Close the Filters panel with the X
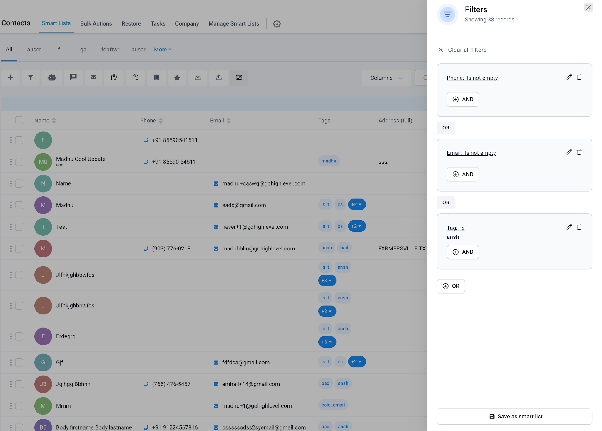This screenshot has width=602, height=431. 588,7
